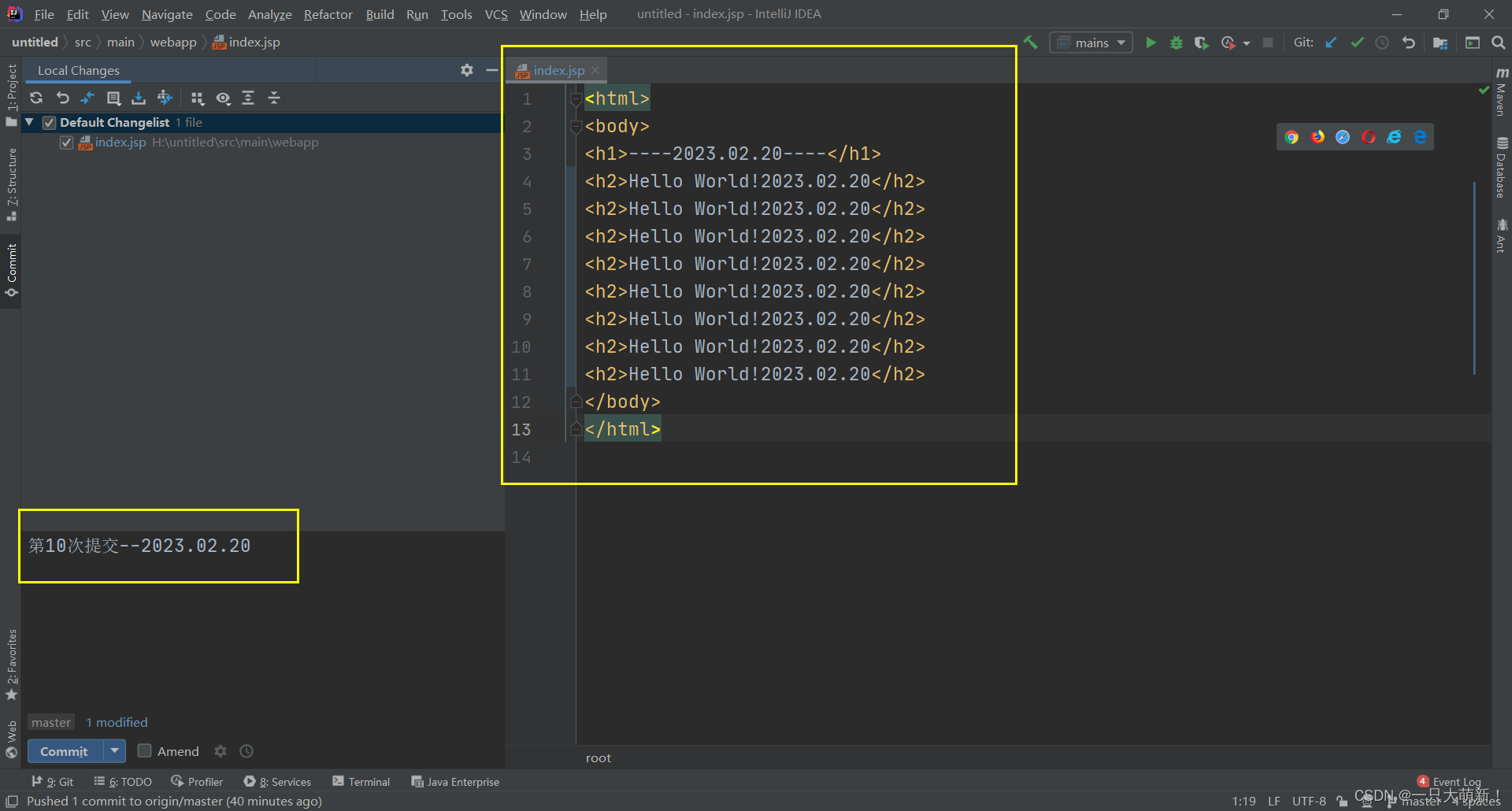Collapse fold marker at body line 2
Screen dimensions: 1512x811
coord(576,127)
